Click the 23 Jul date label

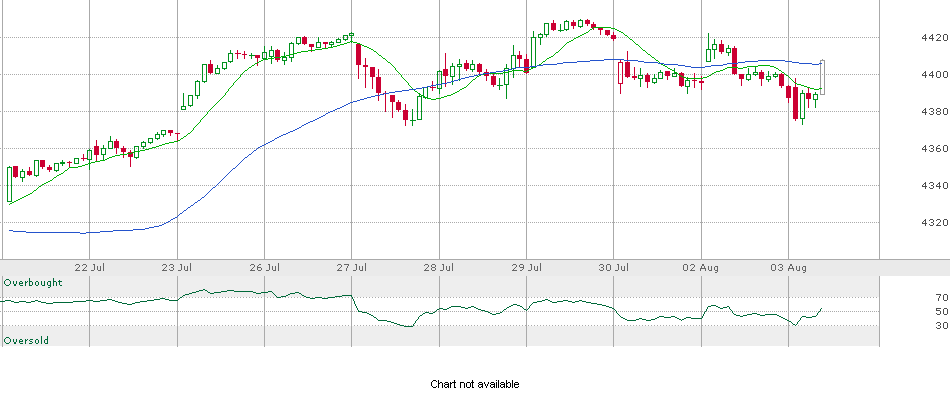click(178, 268)
